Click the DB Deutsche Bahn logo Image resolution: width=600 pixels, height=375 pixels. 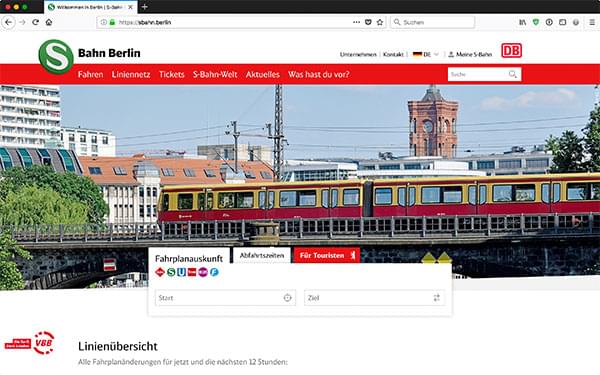click(x=511, y=51)
